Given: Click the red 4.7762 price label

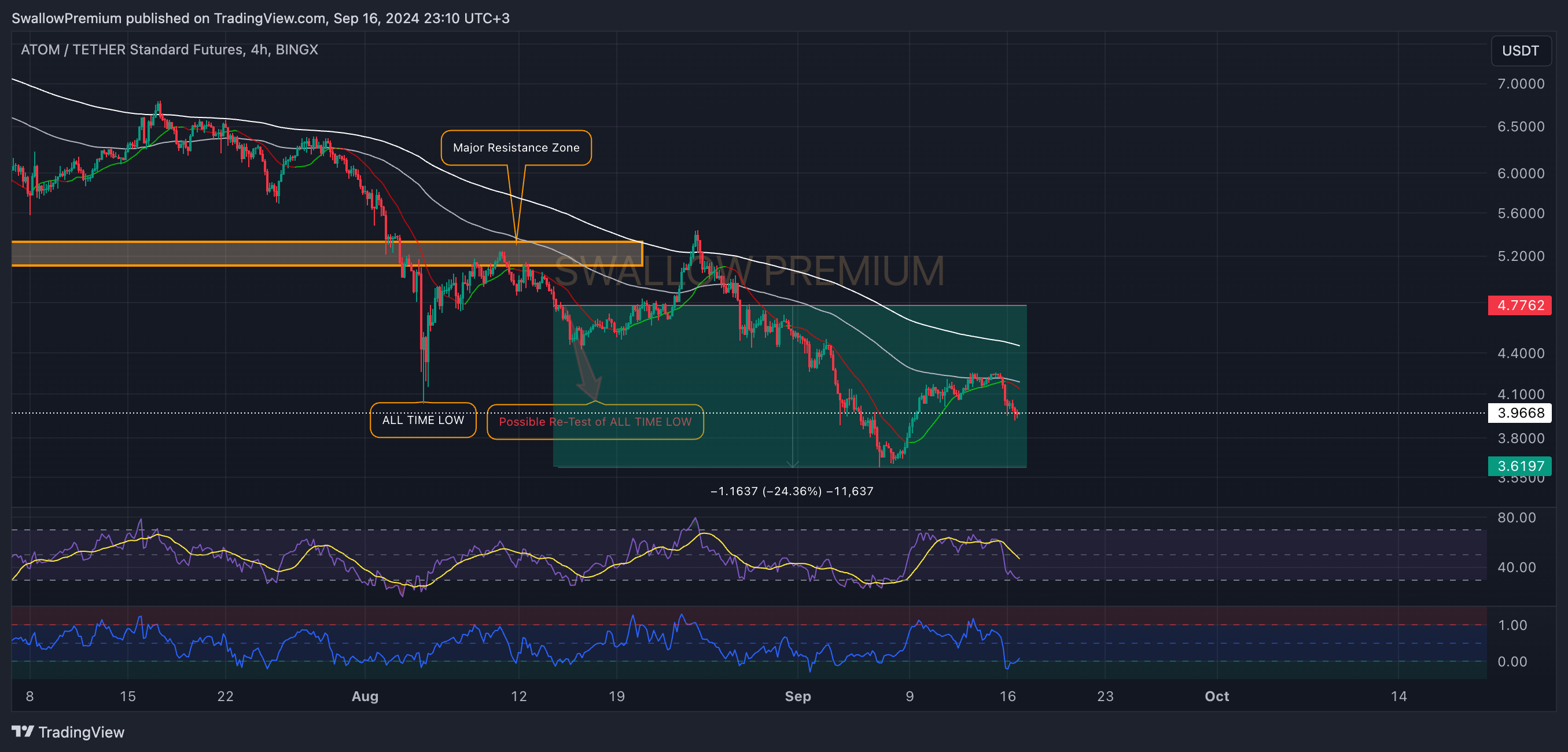Looking at the screenshot, I should 1519,305.
